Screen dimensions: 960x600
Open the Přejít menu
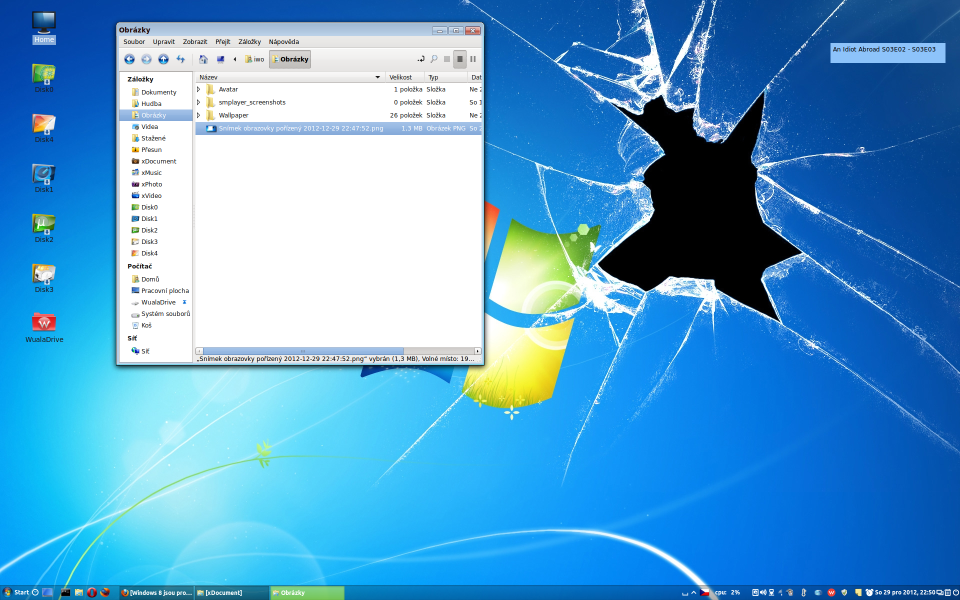coord(223,42)
